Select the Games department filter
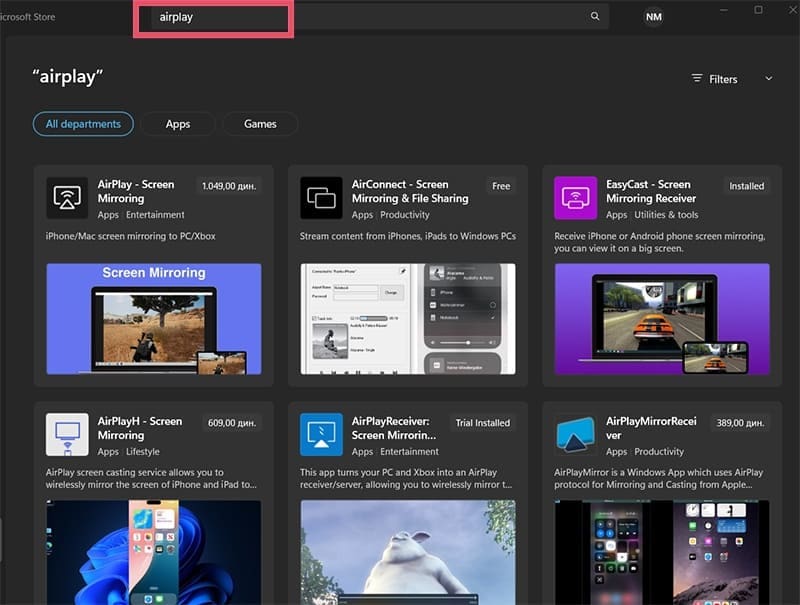The height and width of the screenshot is (605, 800). [x=260, y=123]
